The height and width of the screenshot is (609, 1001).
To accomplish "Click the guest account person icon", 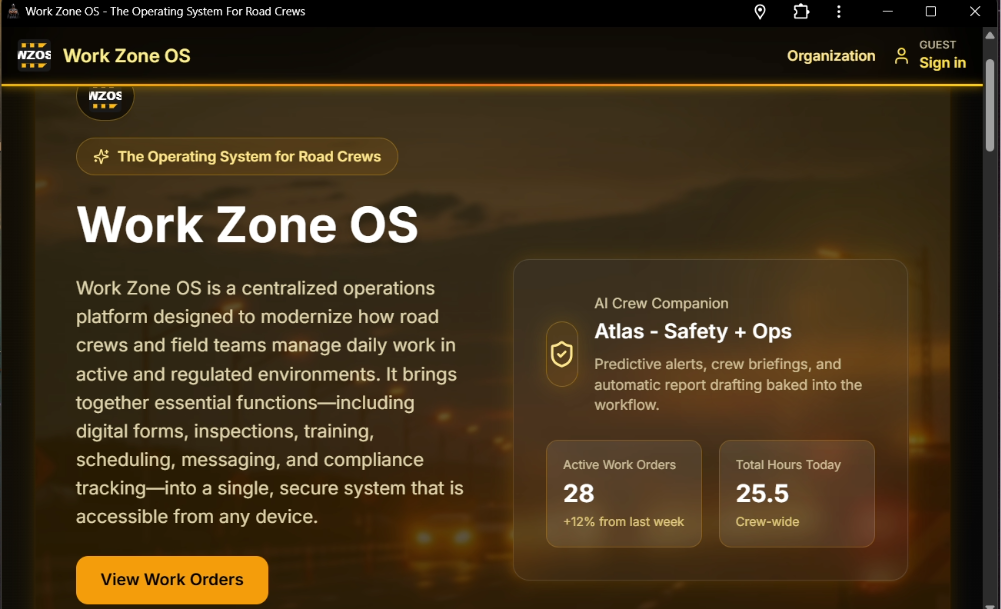I will 901,56.
